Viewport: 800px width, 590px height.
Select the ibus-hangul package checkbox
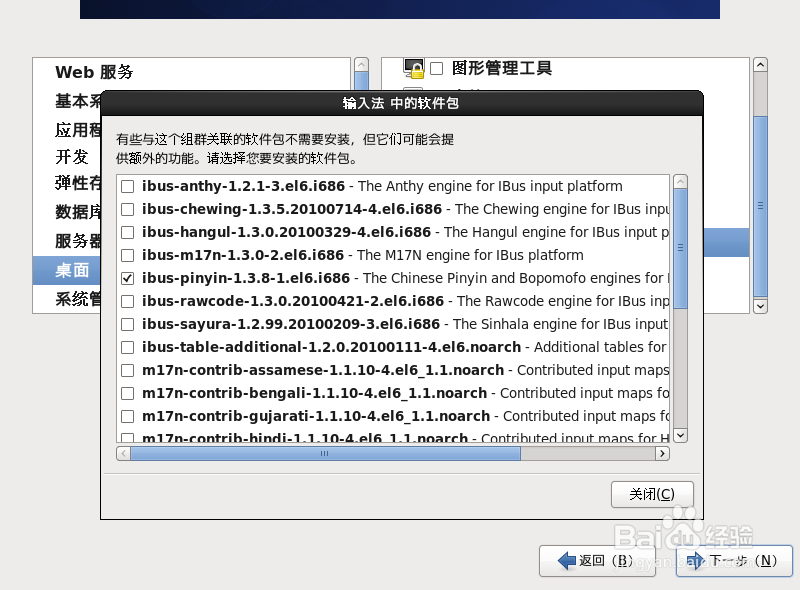tap(127, 232)
